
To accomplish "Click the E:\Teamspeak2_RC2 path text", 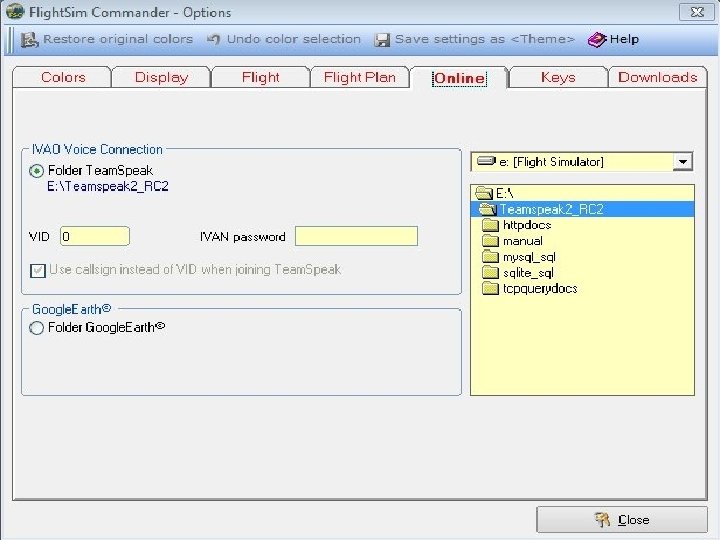I will (x=108, y=186).
